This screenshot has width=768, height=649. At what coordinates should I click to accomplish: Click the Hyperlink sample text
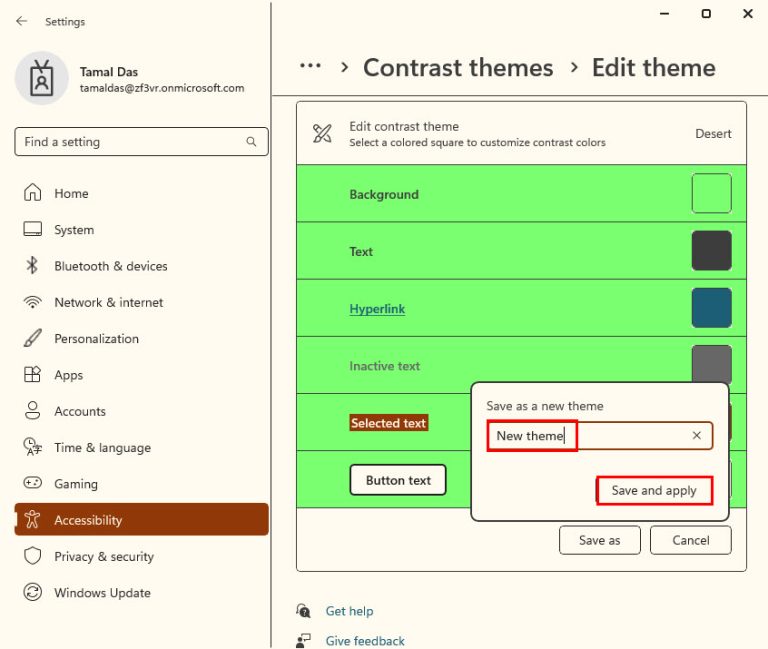point(377,309)
